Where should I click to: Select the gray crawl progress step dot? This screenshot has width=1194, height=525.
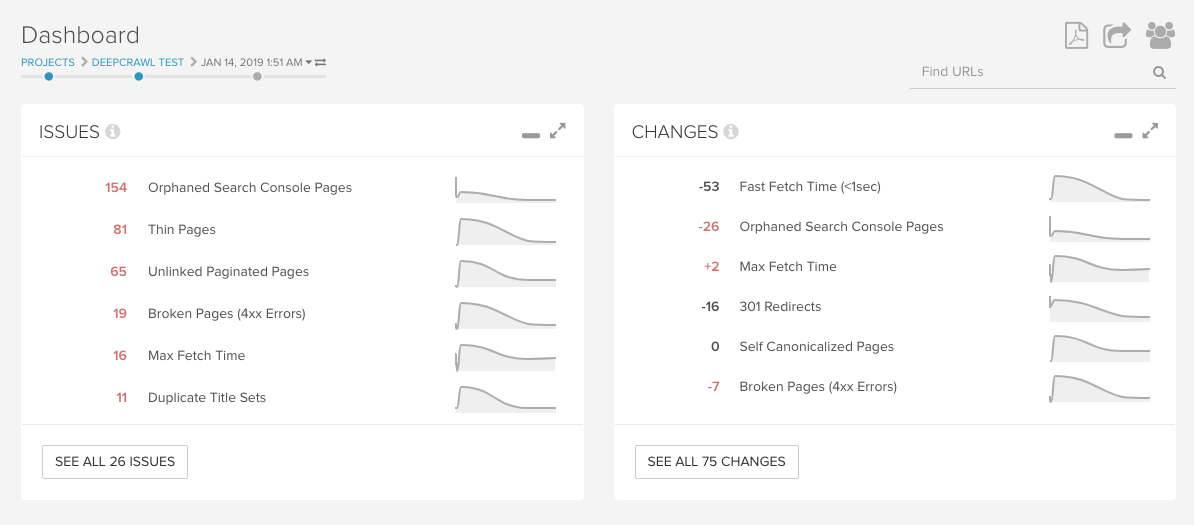click(257, 76)
